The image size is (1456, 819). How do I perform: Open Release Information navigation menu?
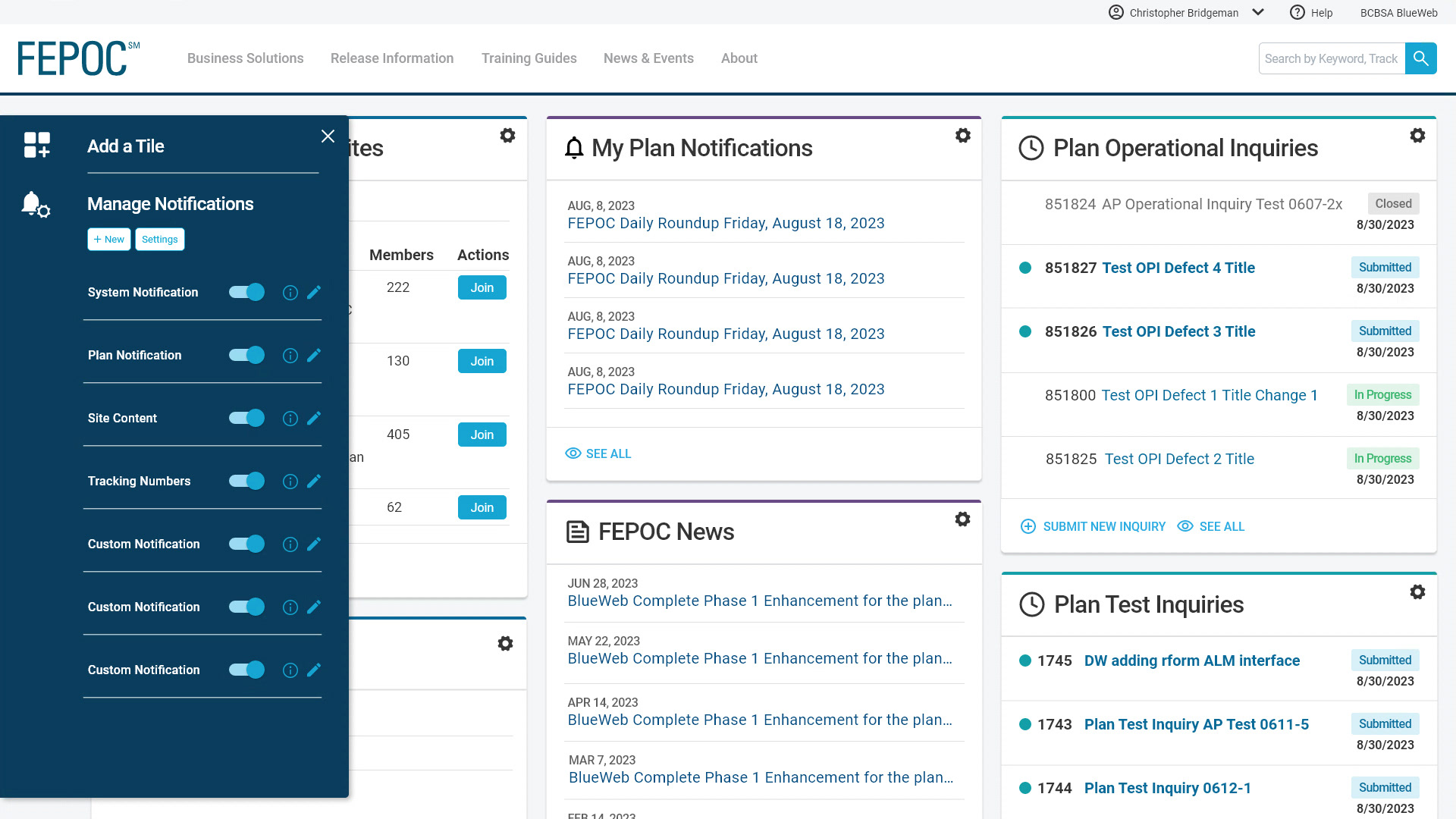(391, 58)
